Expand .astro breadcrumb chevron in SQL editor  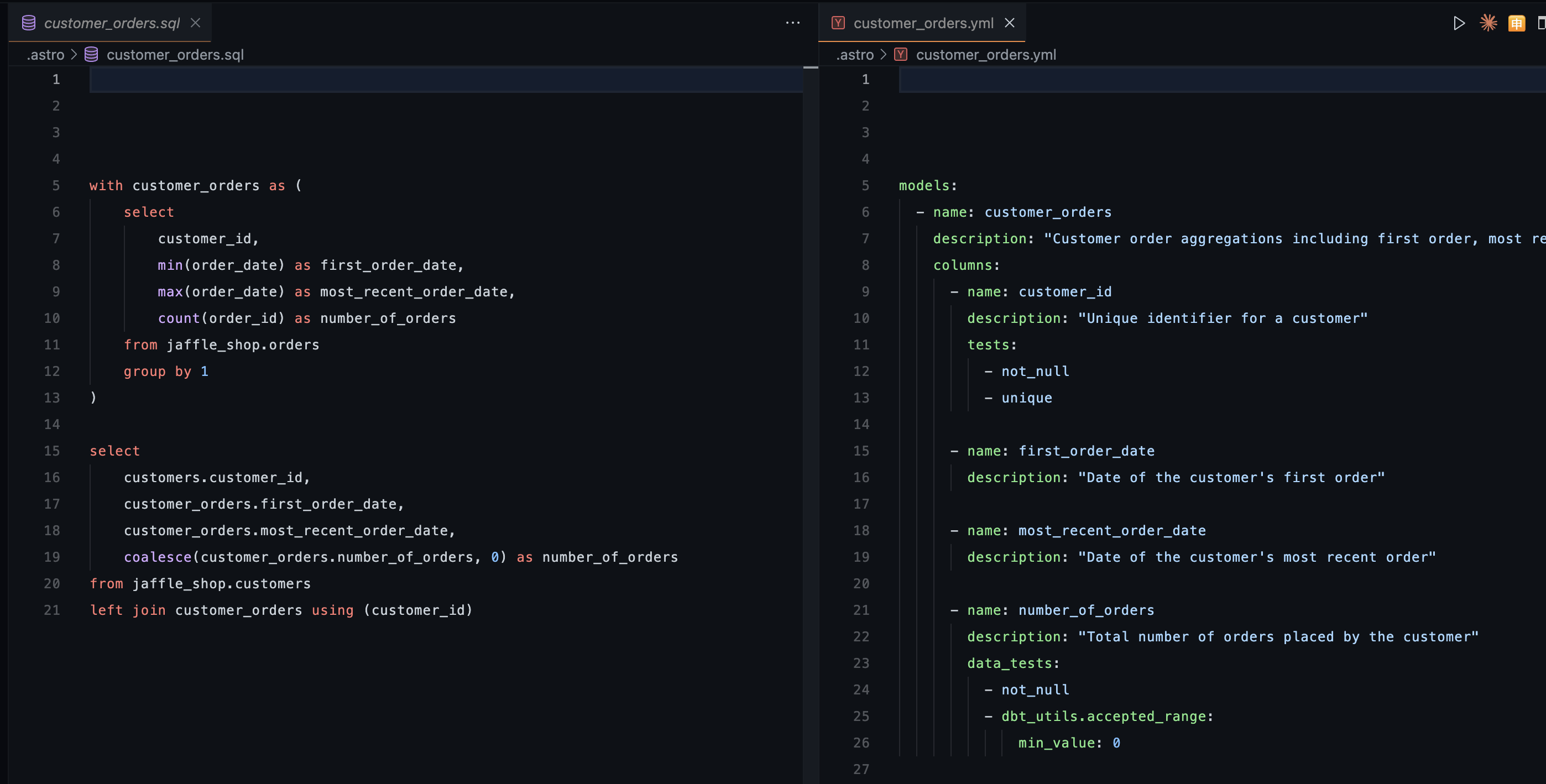[x=75, y=55]
